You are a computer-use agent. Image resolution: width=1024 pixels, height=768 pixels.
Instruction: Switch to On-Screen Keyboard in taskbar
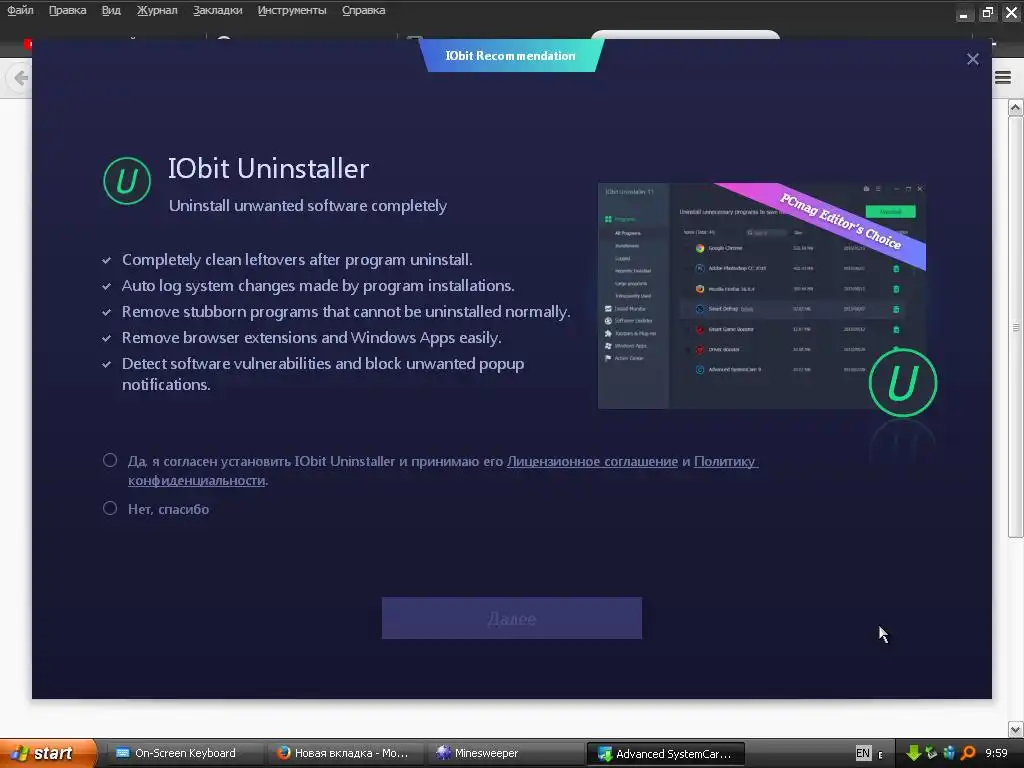tap(185, 753)
